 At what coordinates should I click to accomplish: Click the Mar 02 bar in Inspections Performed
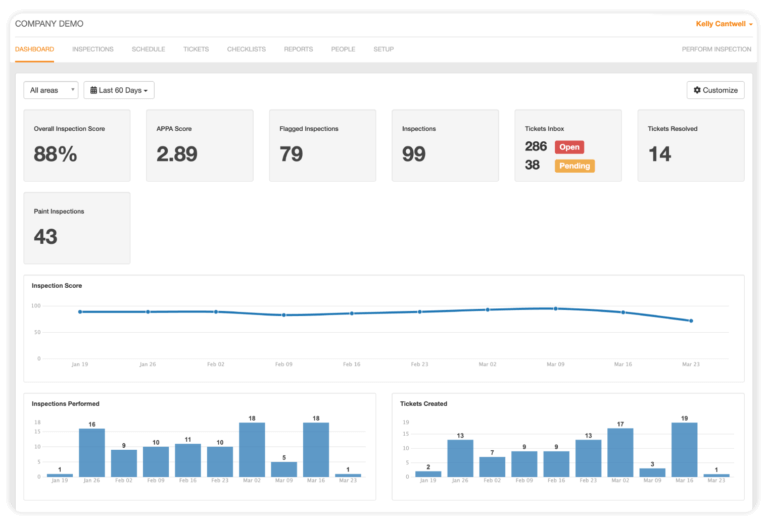252,449
